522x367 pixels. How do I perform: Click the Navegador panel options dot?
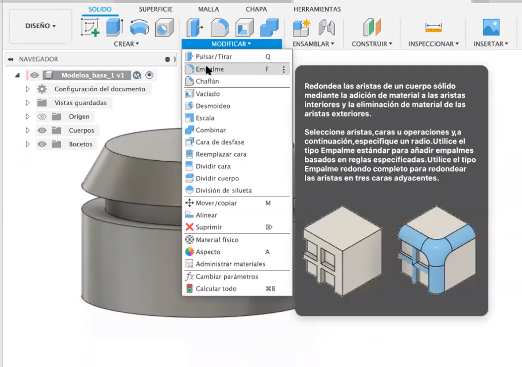coord(167,59)
